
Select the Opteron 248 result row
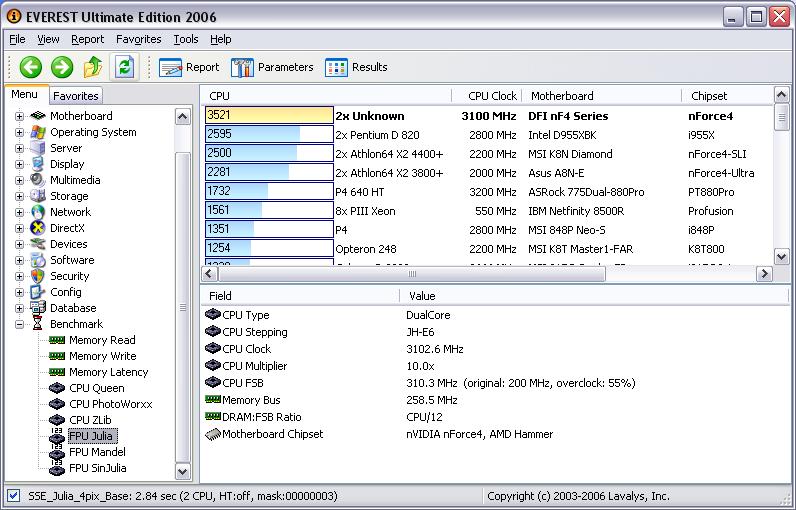click(488, 249)
